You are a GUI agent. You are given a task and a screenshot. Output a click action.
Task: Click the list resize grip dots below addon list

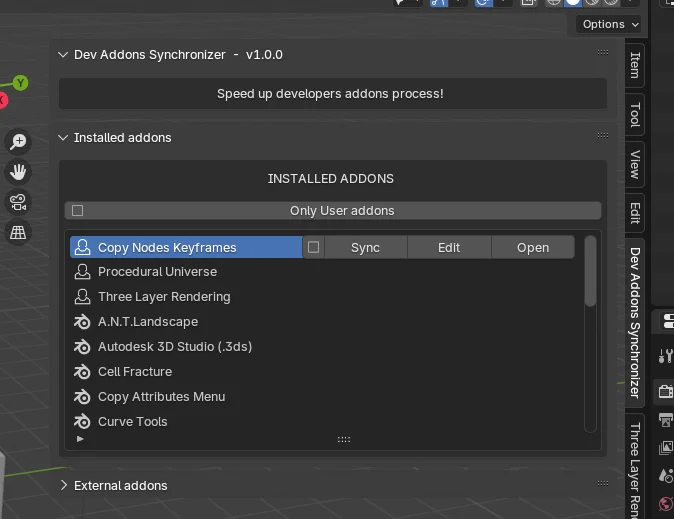[x=344, y=439]
